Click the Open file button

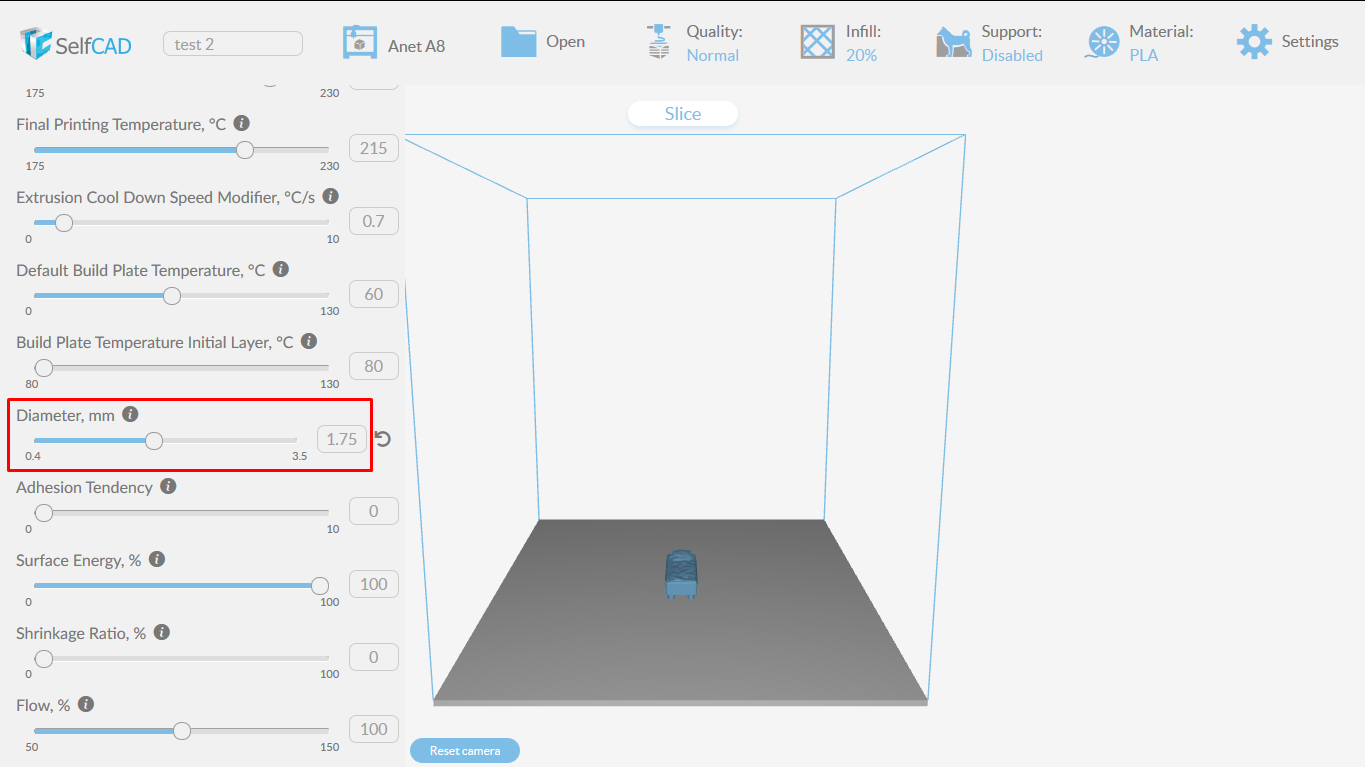click(543, 42)
